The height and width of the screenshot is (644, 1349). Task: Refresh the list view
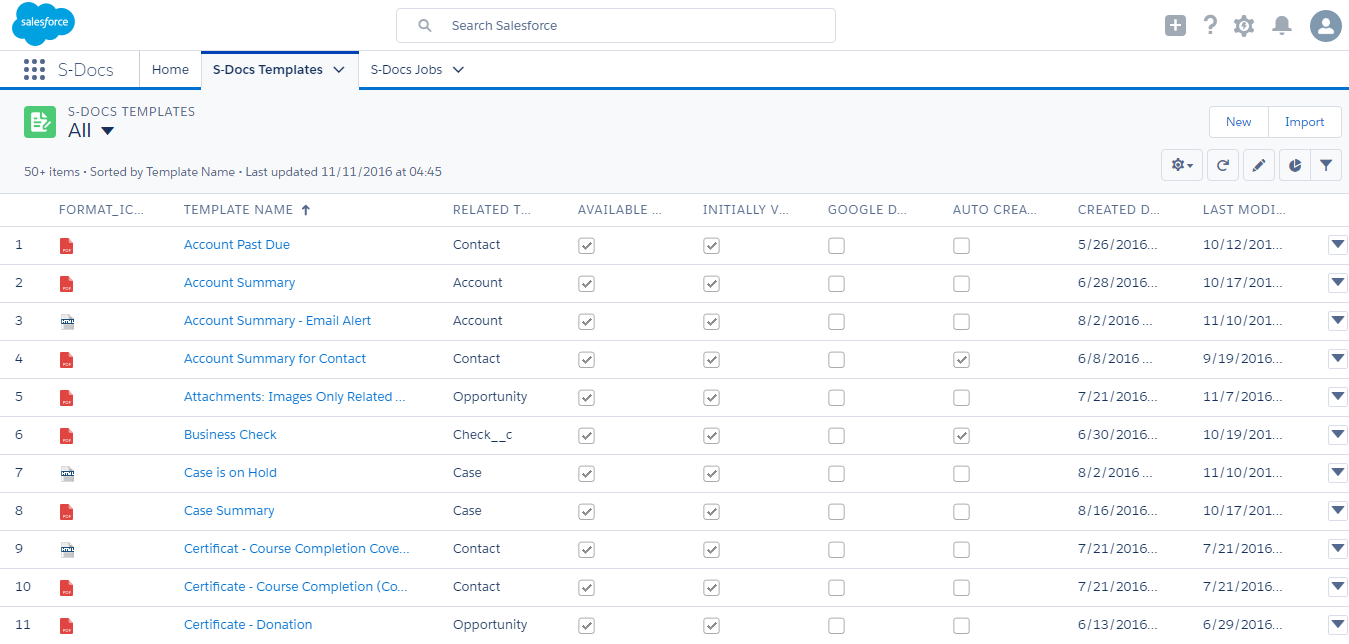click(1223, 165)
